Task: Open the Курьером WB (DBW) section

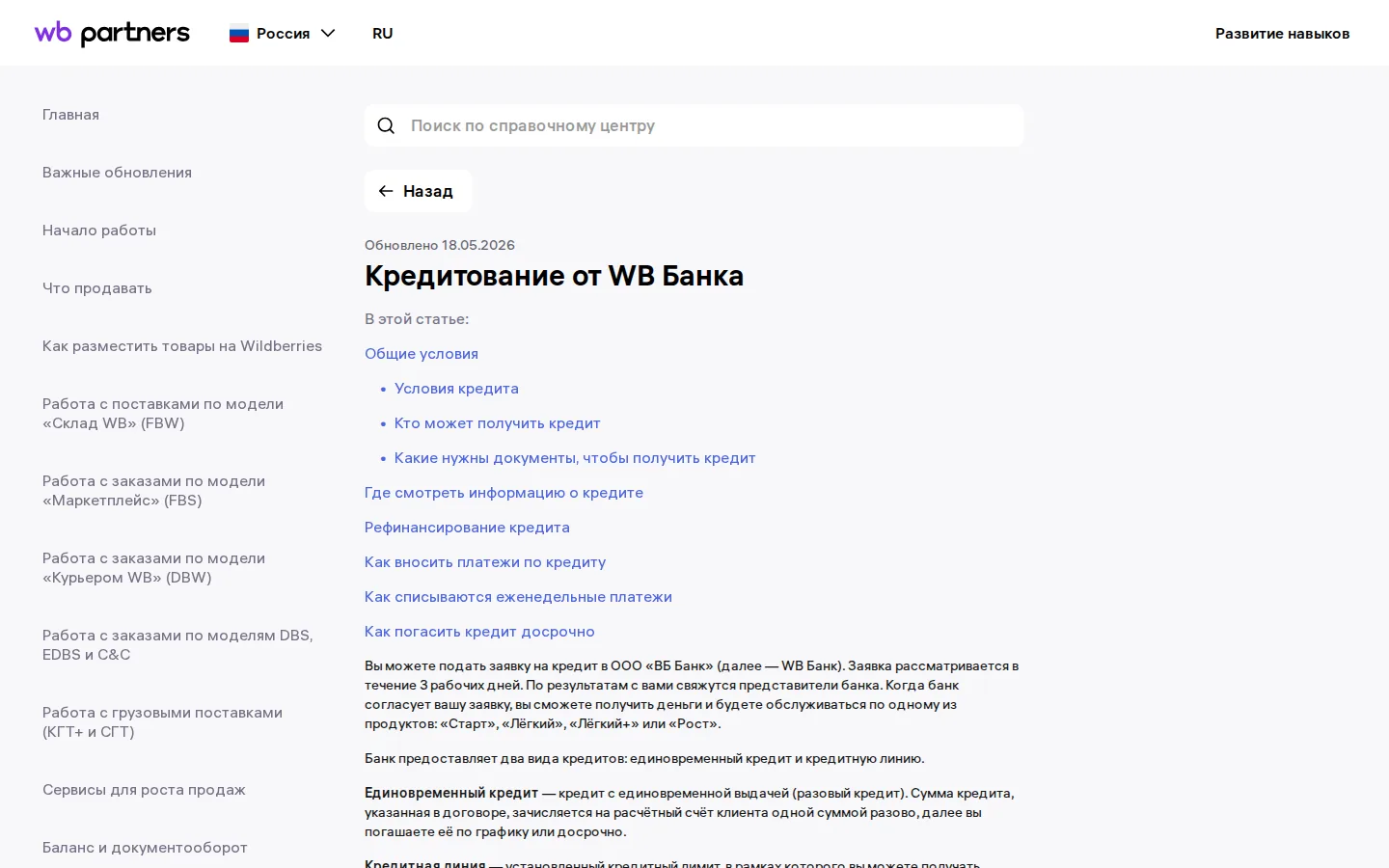Action: pos(153,568)
